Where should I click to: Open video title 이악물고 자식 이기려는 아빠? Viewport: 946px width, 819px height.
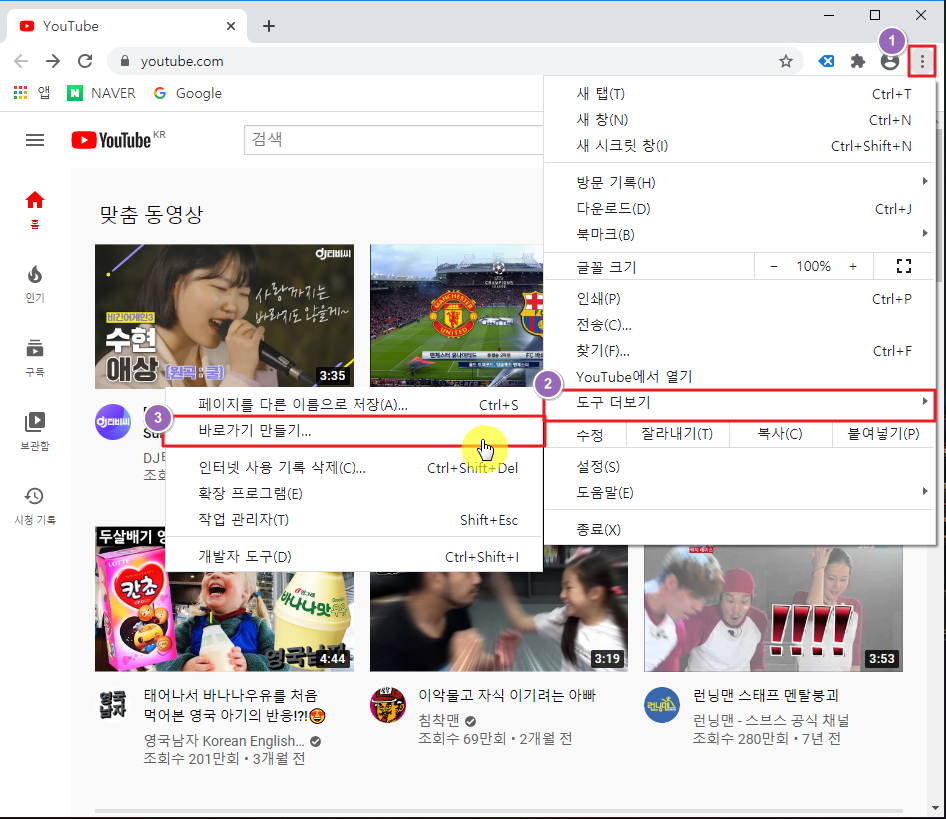(x=507, y=695)
